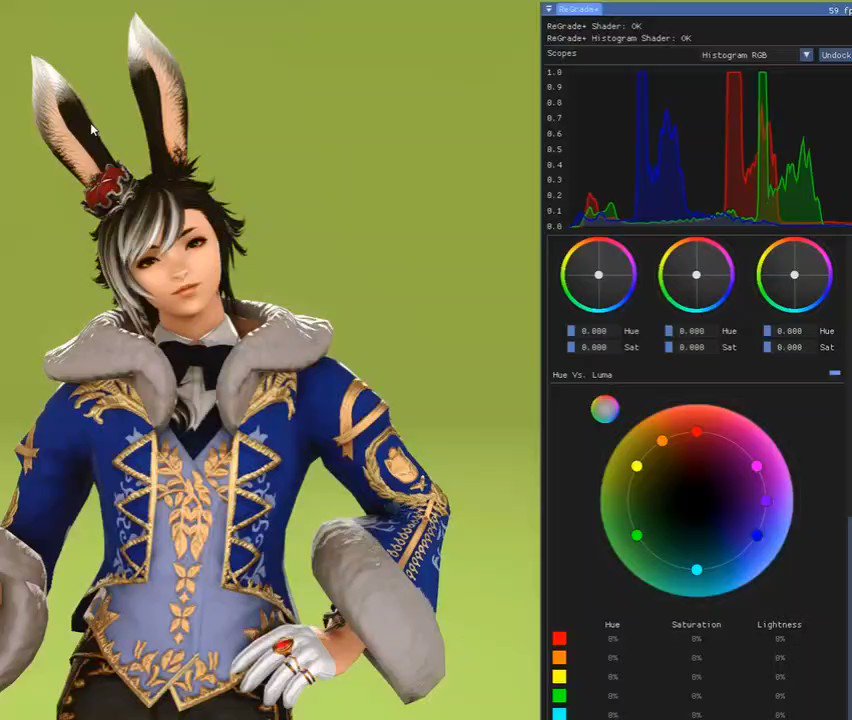The height and width of the screenshot is (720, 852).
Task: Click the red row Saturation 0% value
Action: 696,639
